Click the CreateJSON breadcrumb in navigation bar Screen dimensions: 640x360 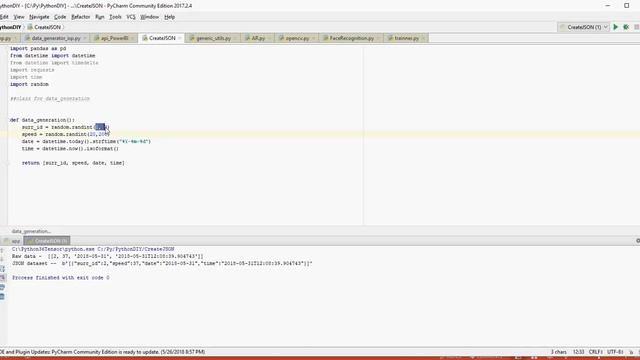44,27
